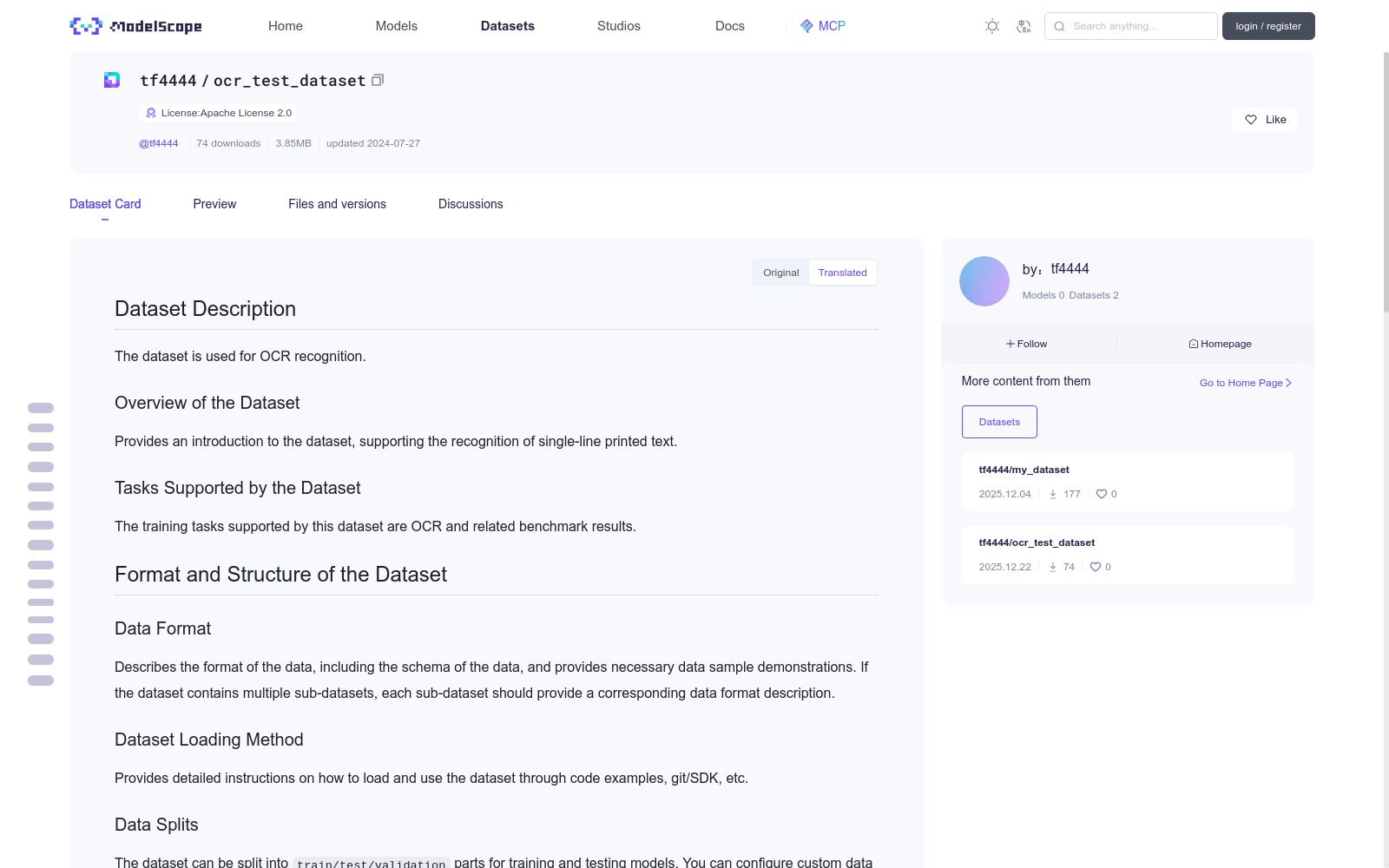1389x868 pixels.
Task: Click the chevron on Go to Home Page
Action: [x=1289, y=383]
